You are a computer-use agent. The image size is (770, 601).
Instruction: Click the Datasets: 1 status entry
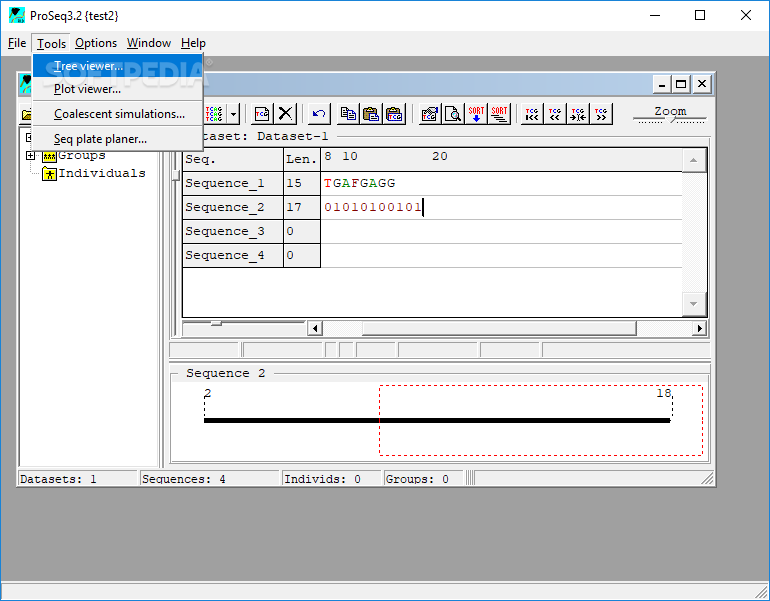78,479
